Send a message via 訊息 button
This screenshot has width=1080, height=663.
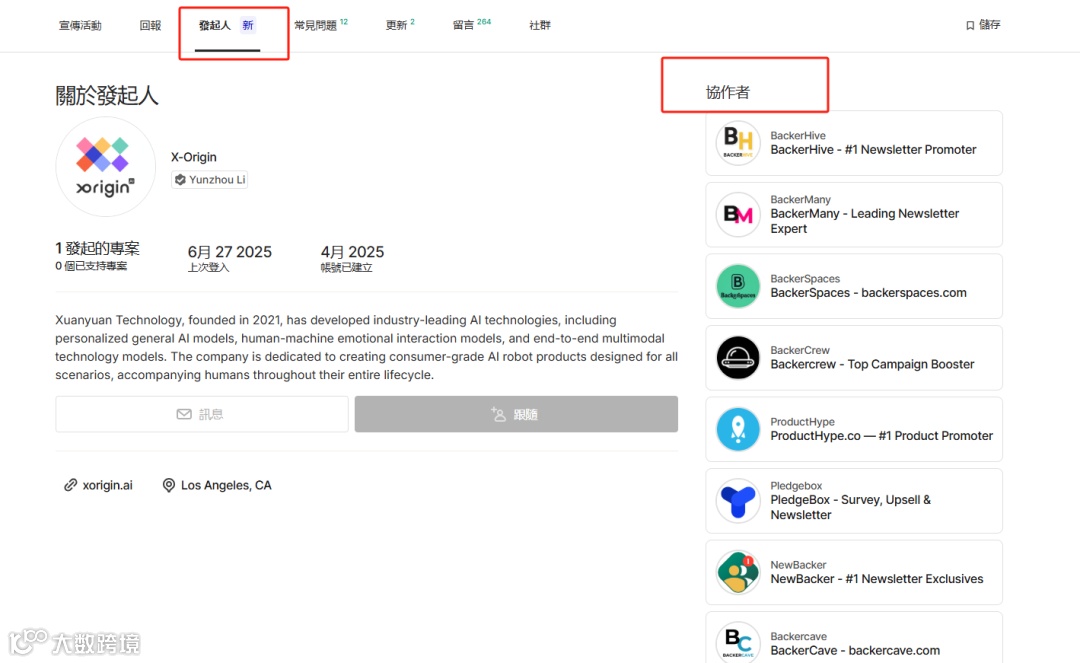tap(202, 414)
